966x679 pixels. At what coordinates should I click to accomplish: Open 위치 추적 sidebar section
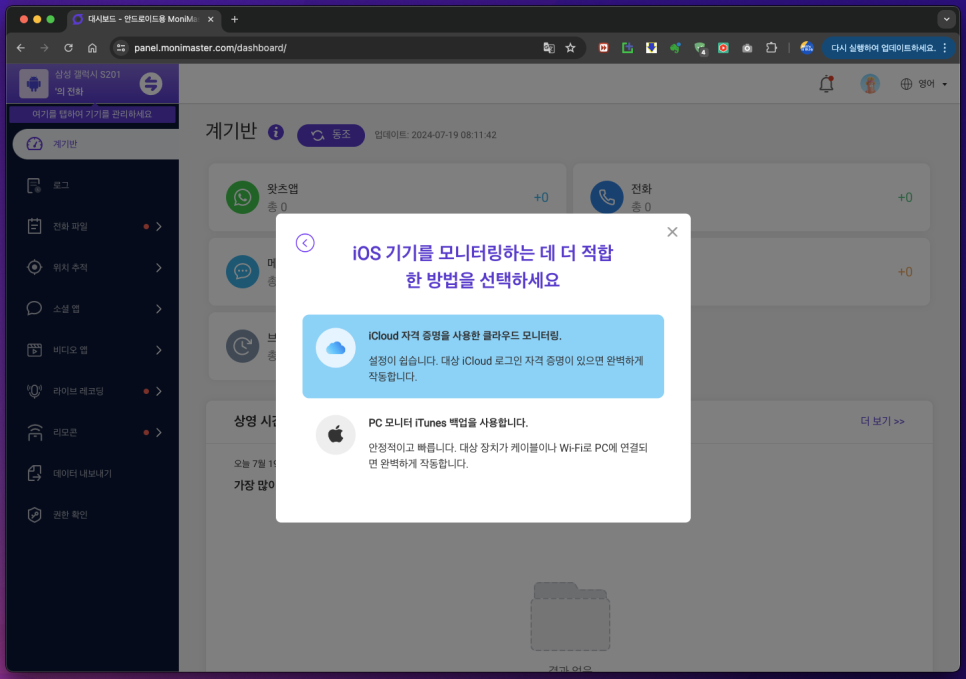tap(92, 267)
